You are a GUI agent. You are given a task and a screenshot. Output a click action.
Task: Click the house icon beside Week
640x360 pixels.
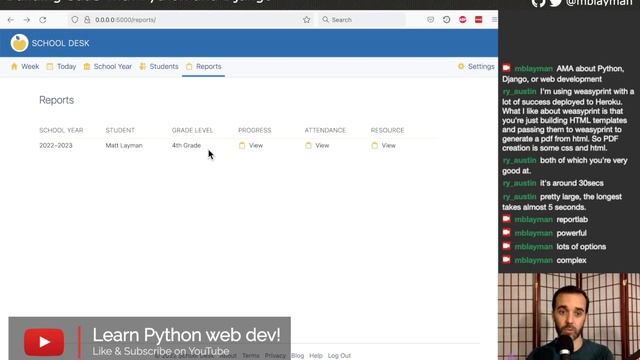click(14, 66)
